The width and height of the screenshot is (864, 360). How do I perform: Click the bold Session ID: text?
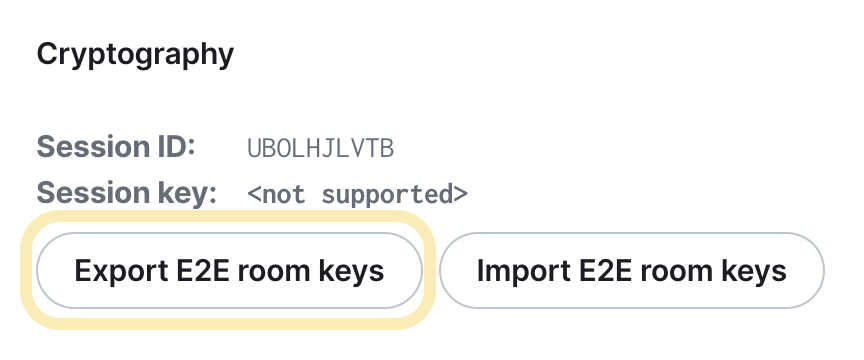pos(116,147)
